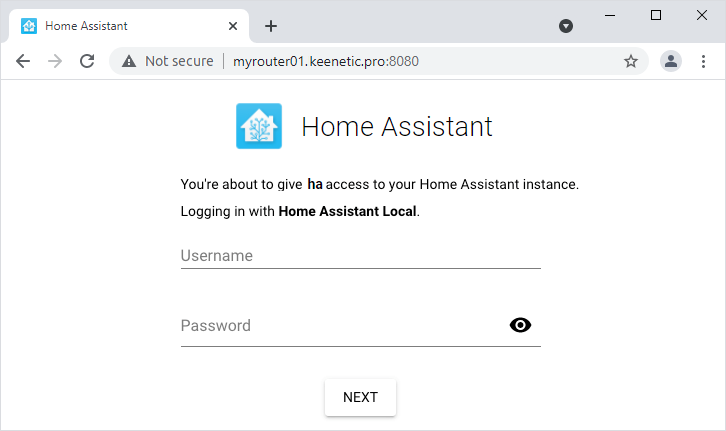Click the address bar URL text

(326, 61)
